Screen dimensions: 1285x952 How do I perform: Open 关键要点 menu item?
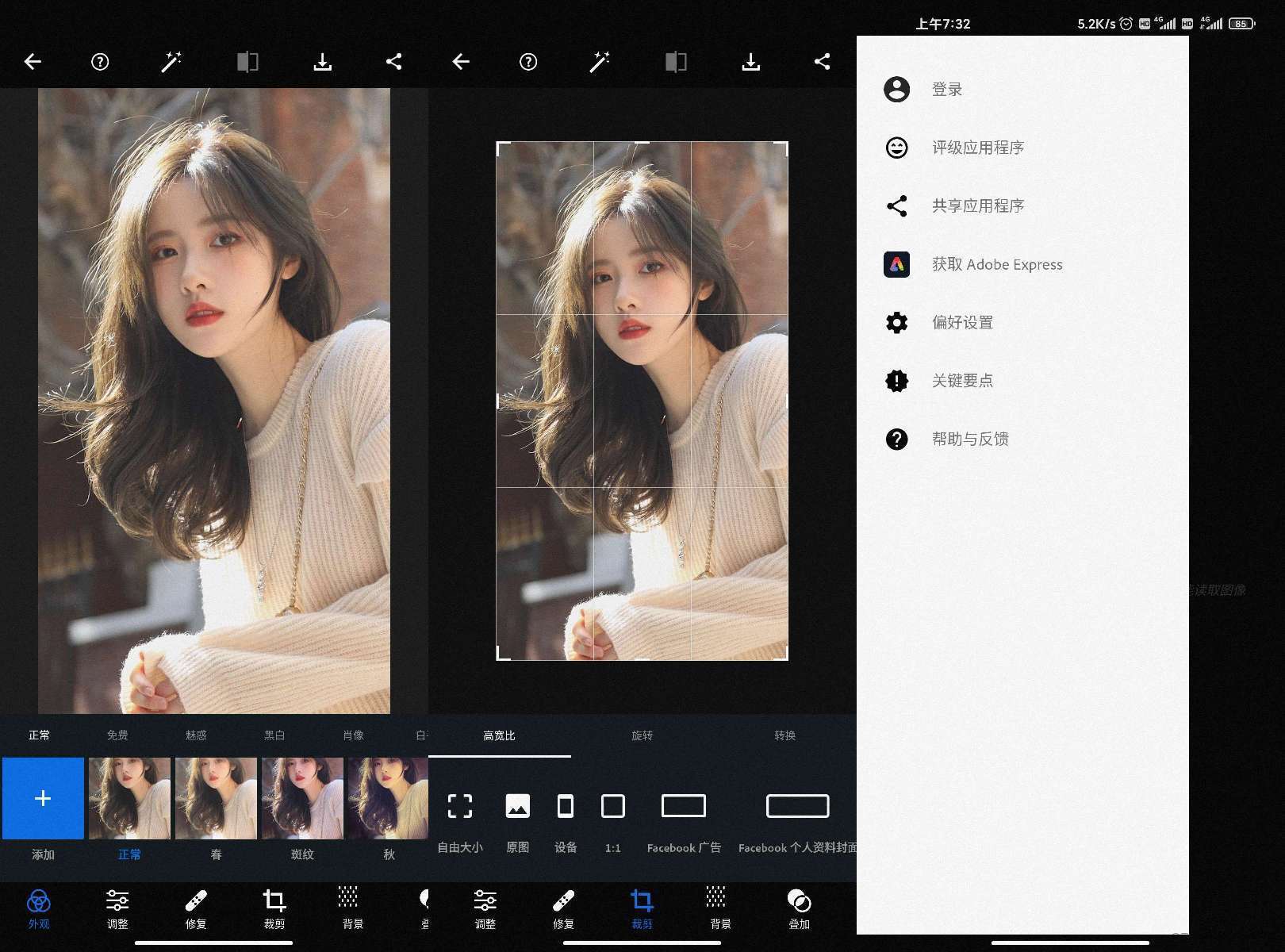pos(1022,381)
